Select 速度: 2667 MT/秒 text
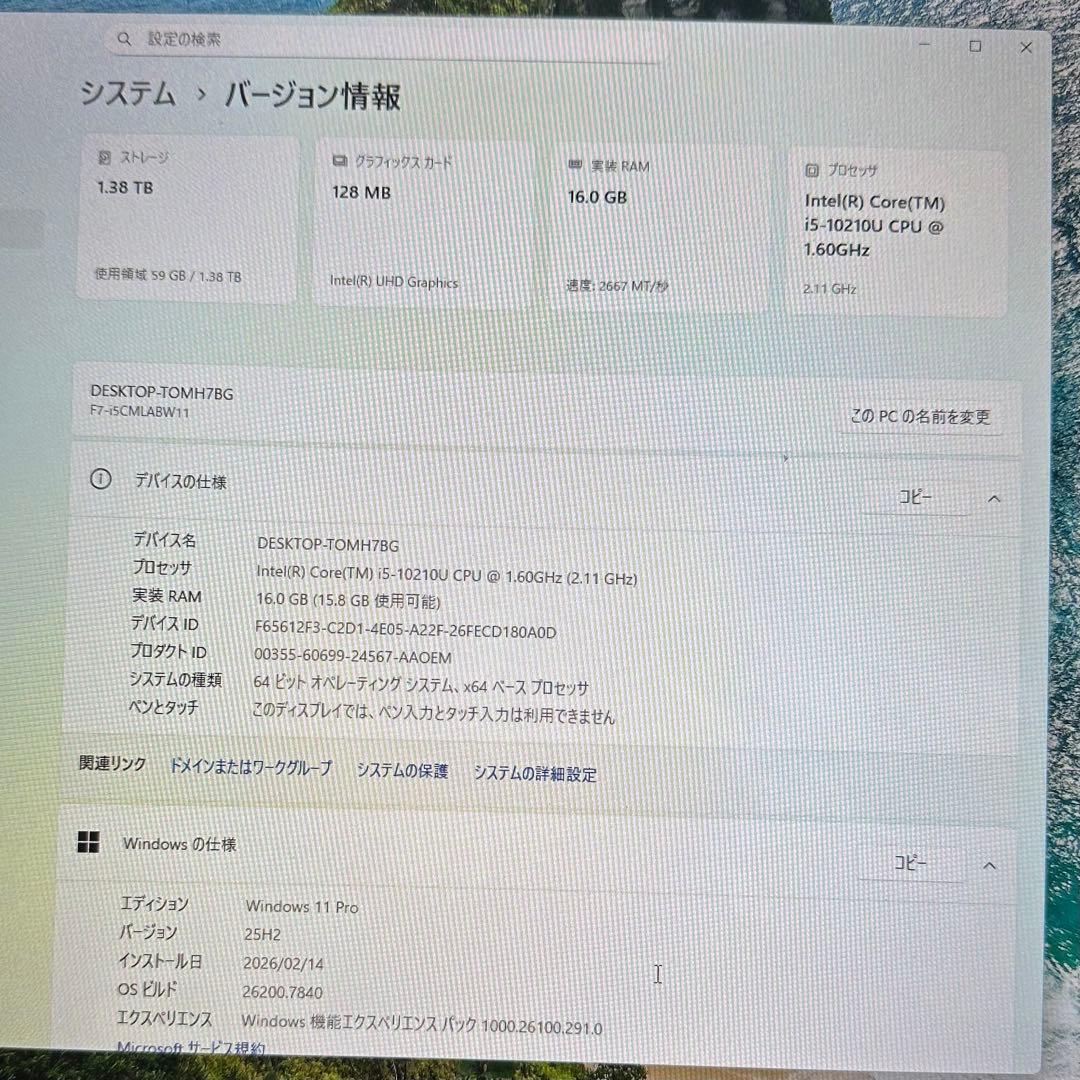This screenshot has height=1080, width=1080. tap(617, 286)
